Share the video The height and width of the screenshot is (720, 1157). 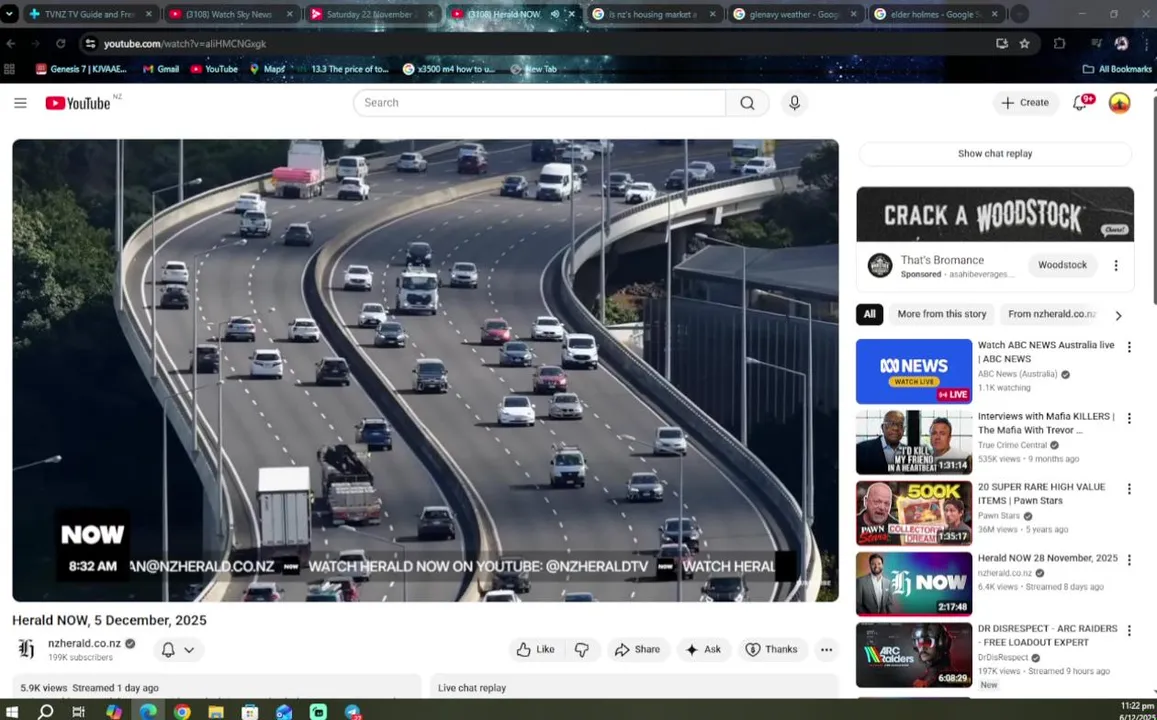(638, 649)
